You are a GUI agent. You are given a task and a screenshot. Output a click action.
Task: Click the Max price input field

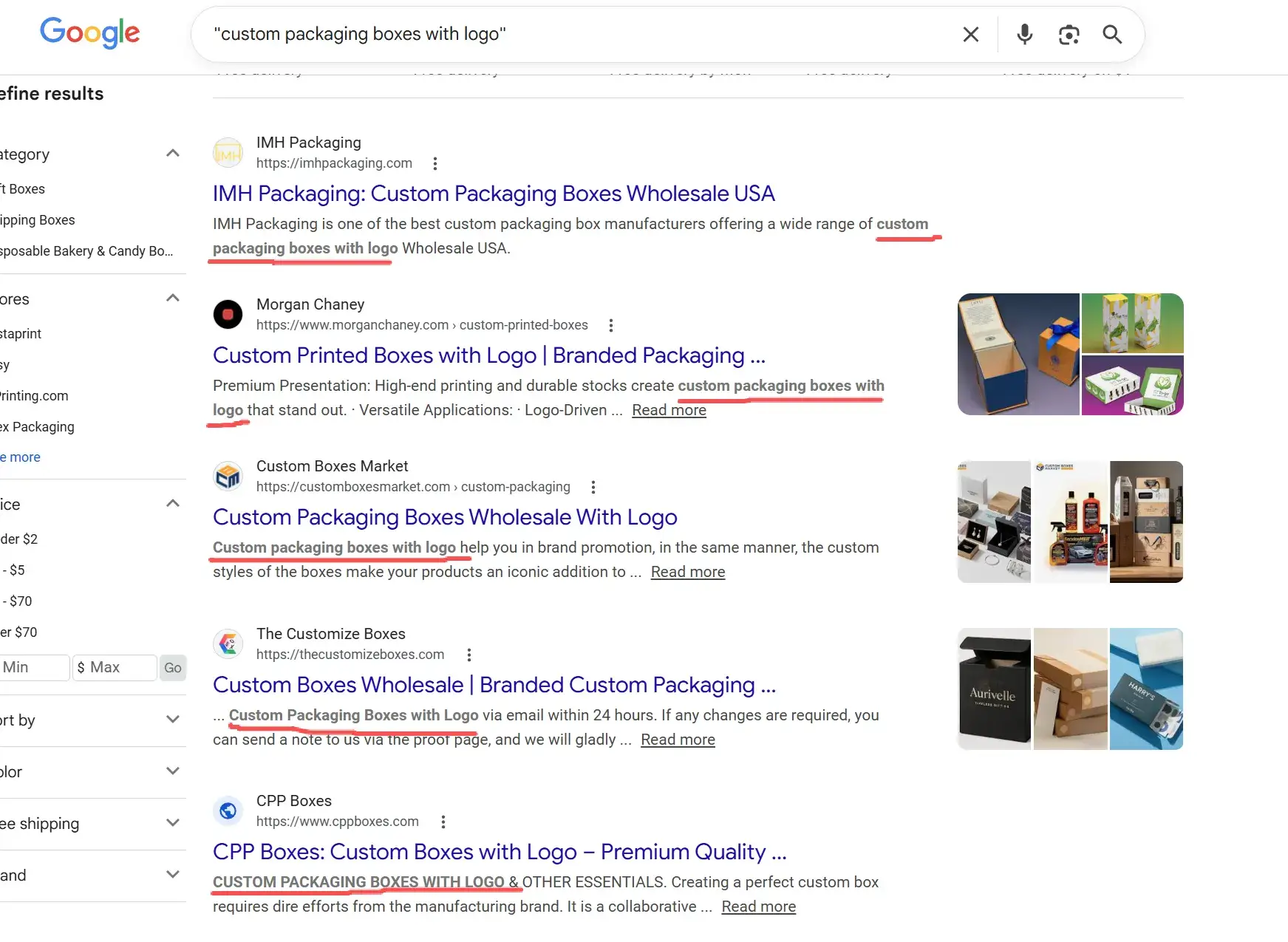tap(115, 667)
